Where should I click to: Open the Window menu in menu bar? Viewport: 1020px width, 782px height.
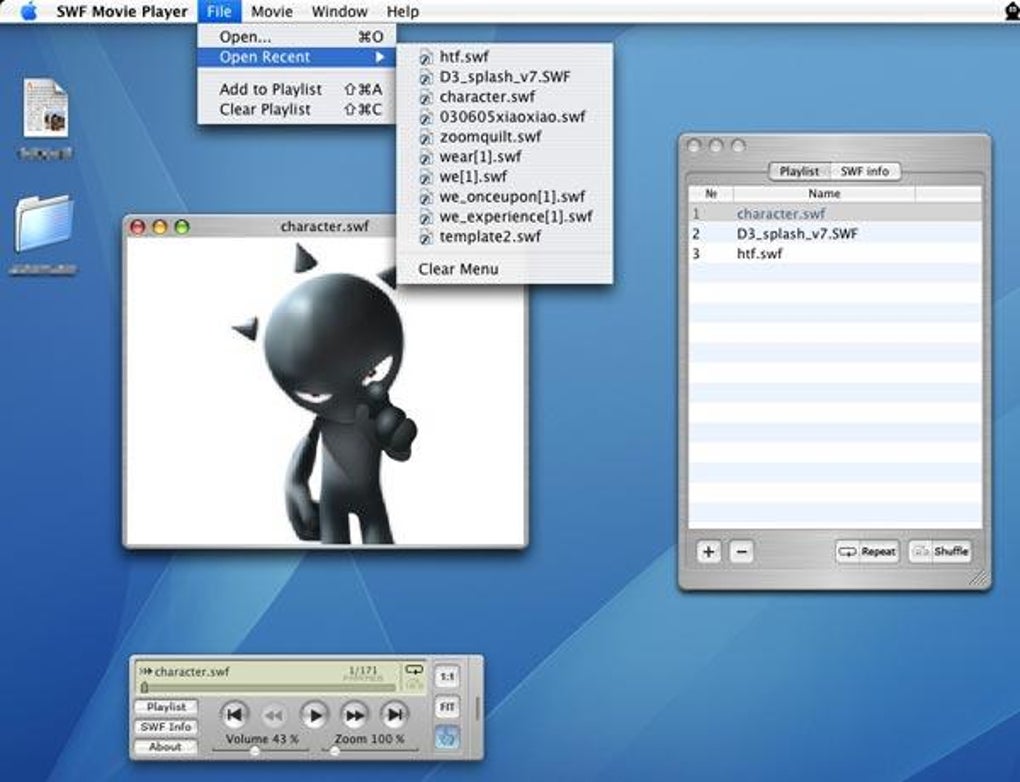(x=339, y=11)
